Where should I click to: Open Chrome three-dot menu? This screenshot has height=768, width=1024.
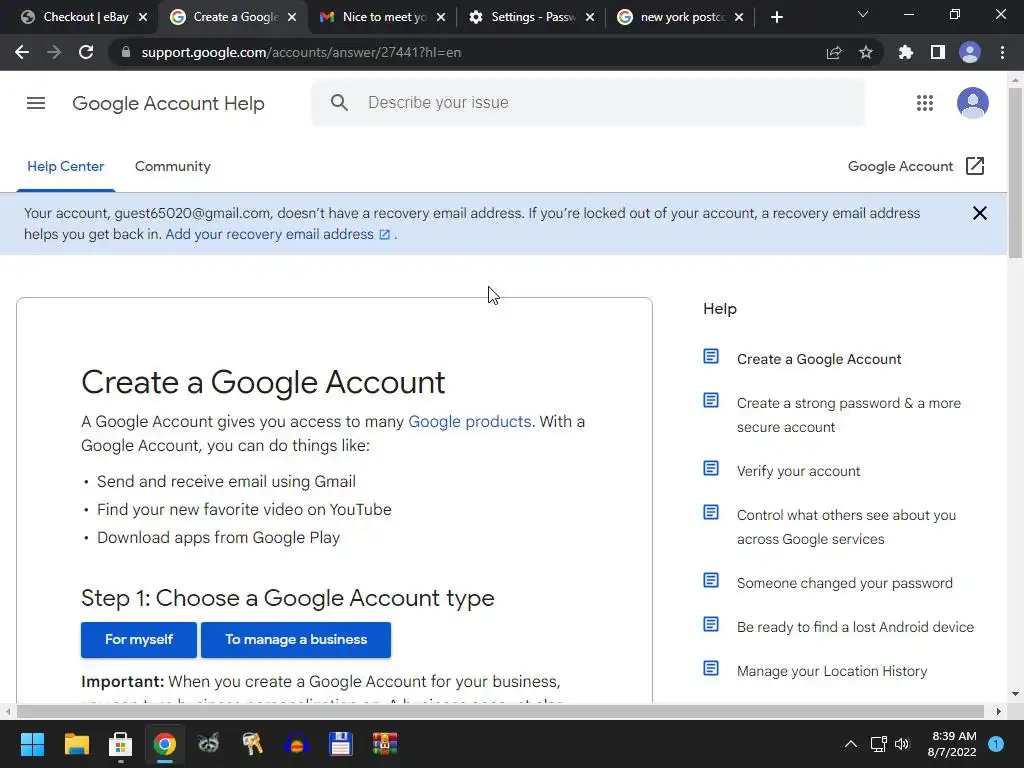pyautogui.click(x=1002, y=52)
